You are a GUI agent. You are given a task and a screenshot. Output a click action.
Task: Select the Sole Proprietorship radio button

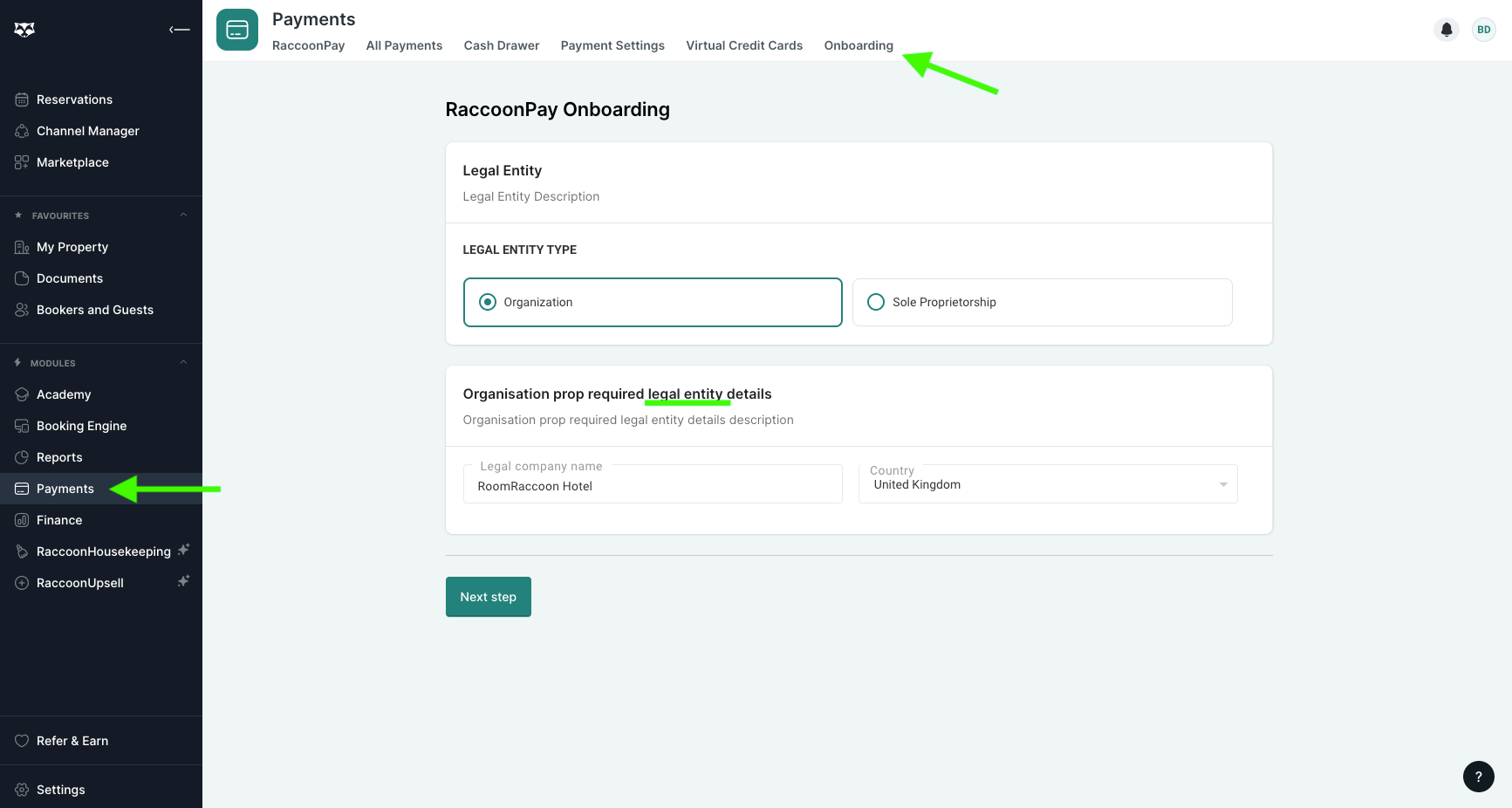[876, 302]
